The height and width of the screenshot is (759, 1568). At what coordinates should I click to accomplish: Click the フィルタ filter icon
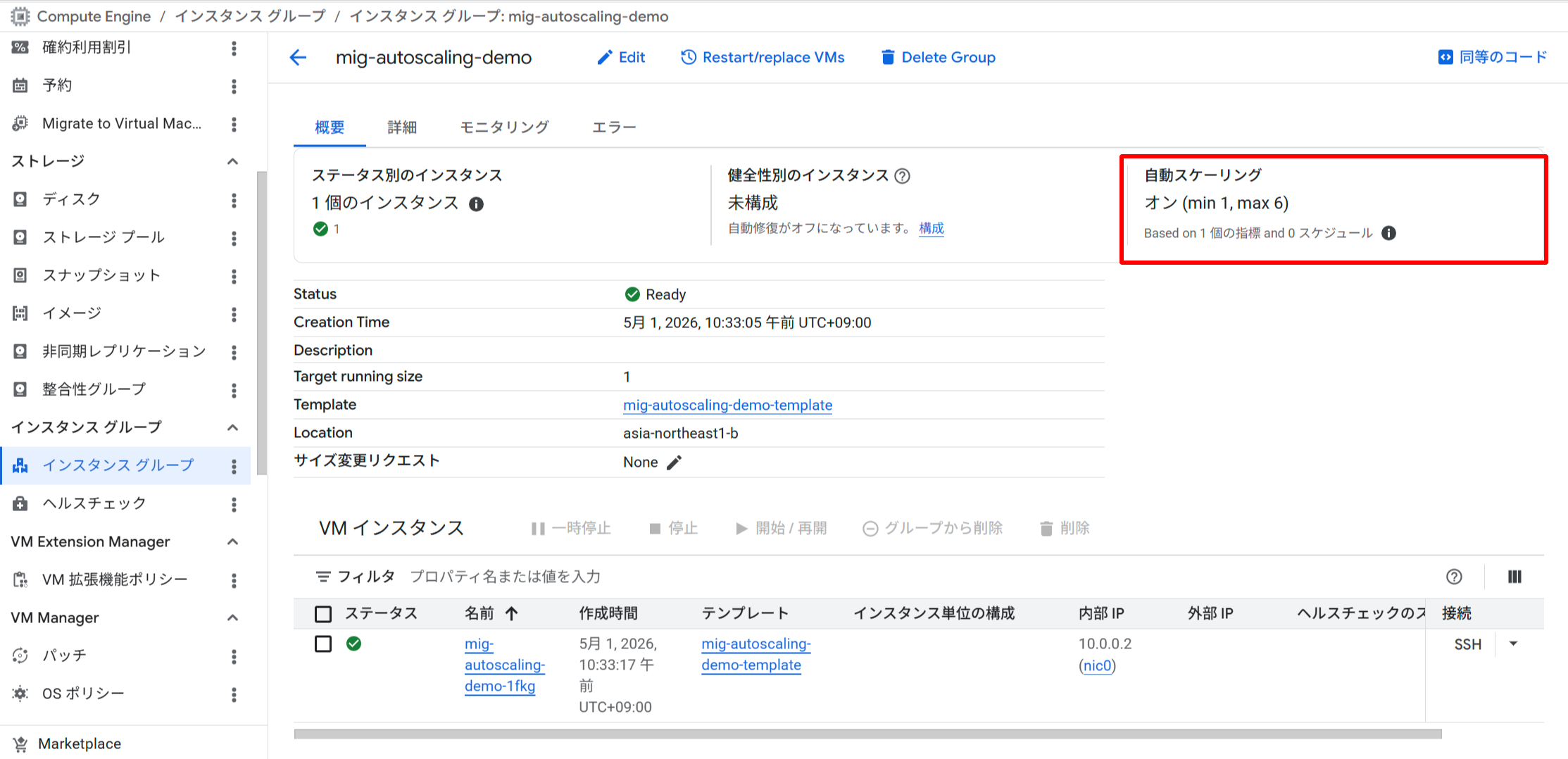323,577
